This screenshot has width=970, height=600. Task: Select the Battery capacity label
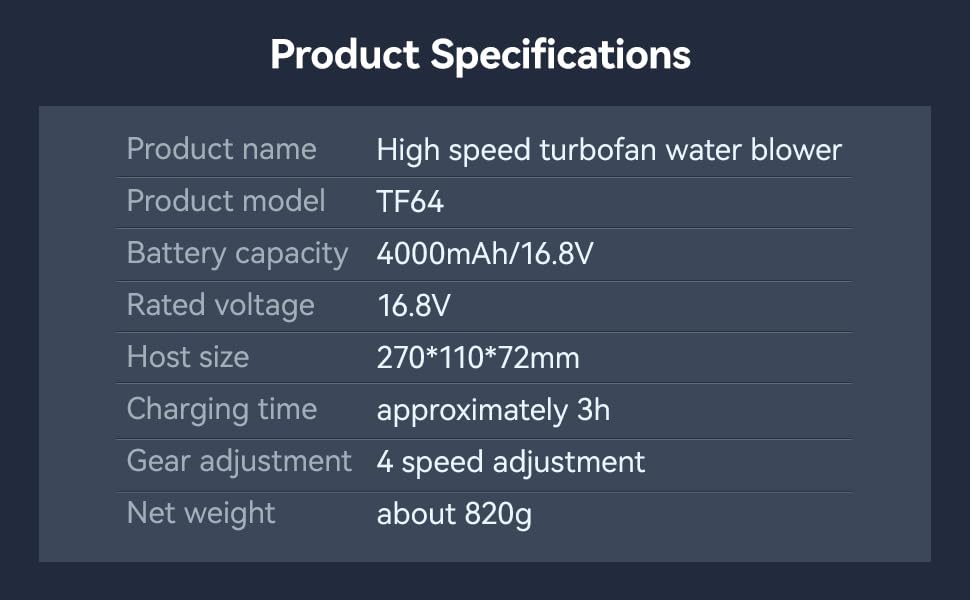click(x=238, y=254)
